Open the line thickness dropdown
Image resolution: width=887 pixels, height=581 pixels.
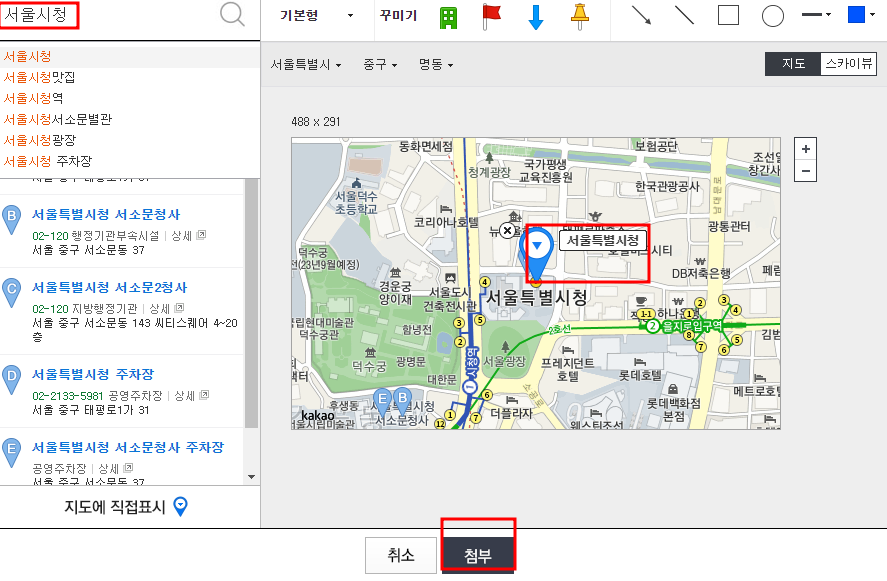(x=816, y=15)
